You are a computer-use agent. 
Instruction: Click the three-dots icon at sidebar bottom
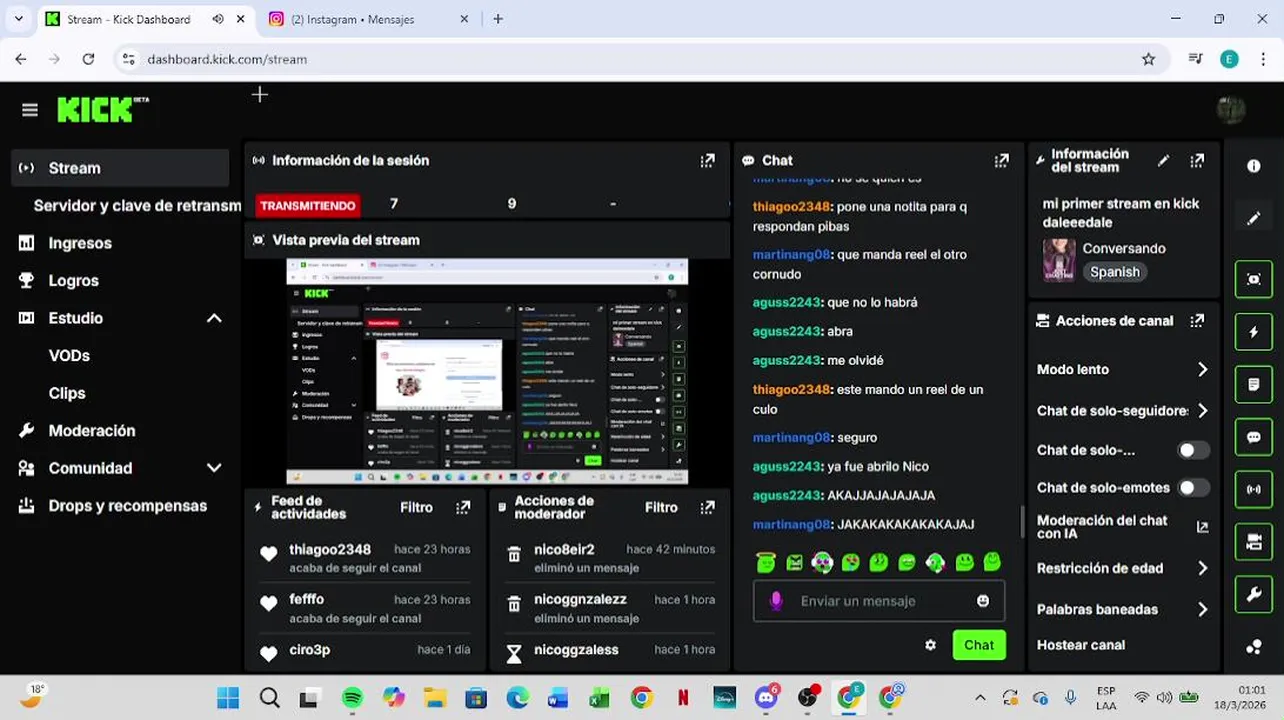[1254, 647]
